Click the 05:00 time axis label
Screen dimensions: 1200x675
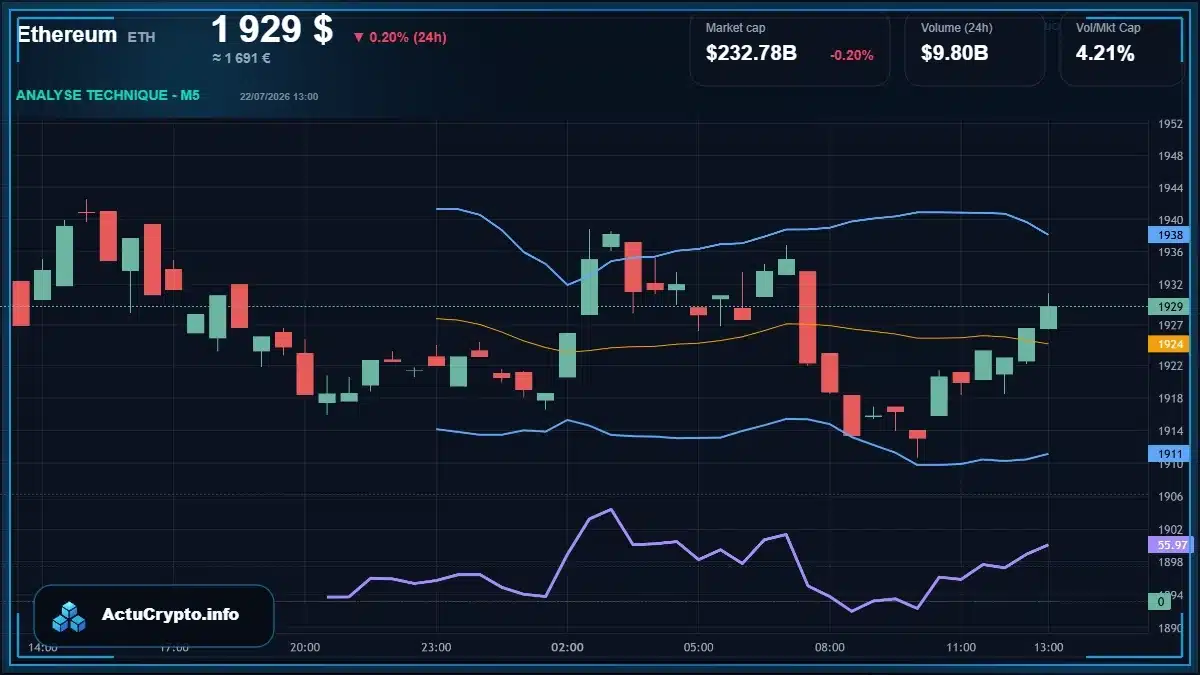pyautogui.click(x=698, y=647)
